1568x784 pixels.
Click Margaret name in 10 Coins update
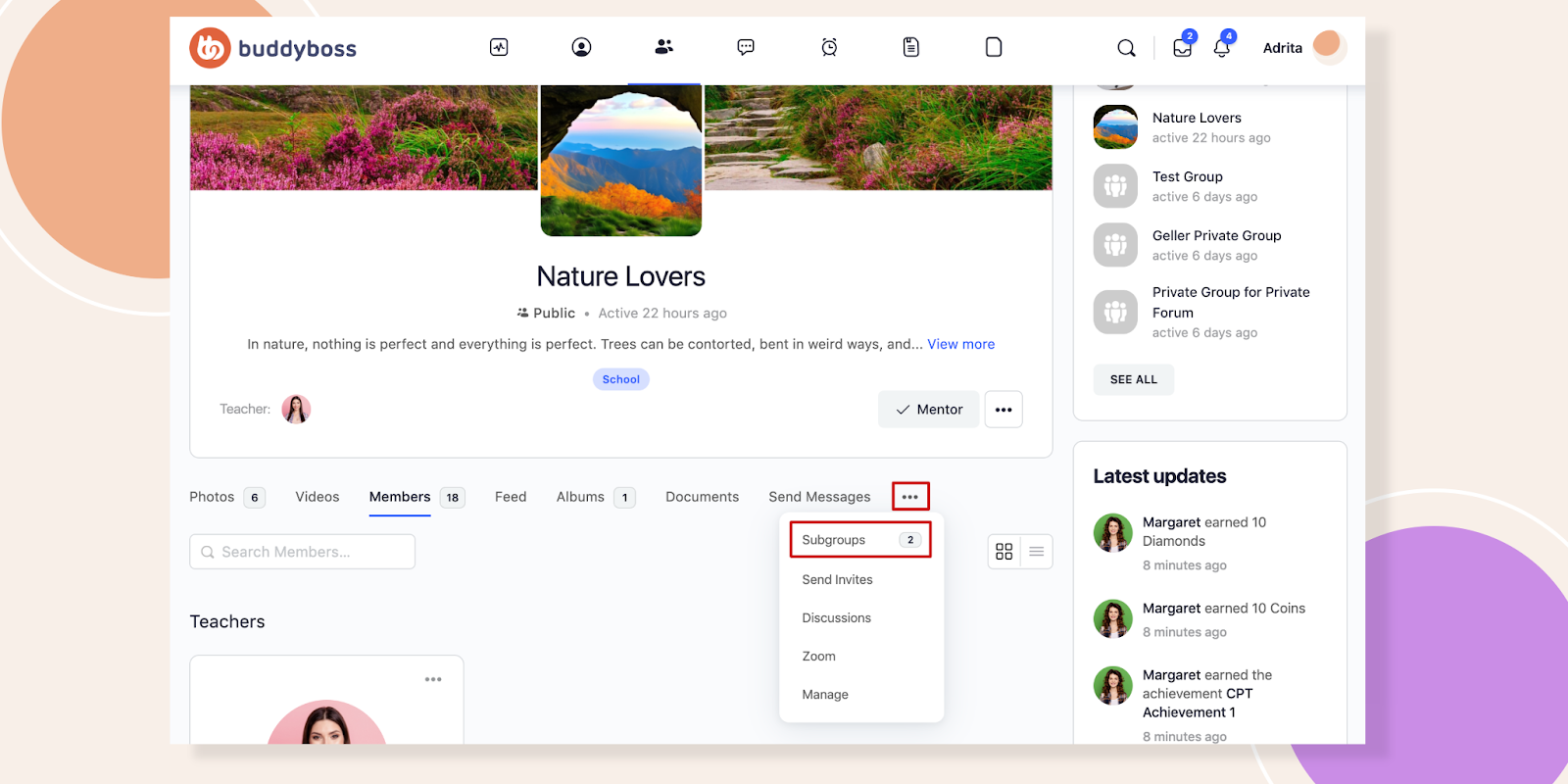pos(1171,609)
